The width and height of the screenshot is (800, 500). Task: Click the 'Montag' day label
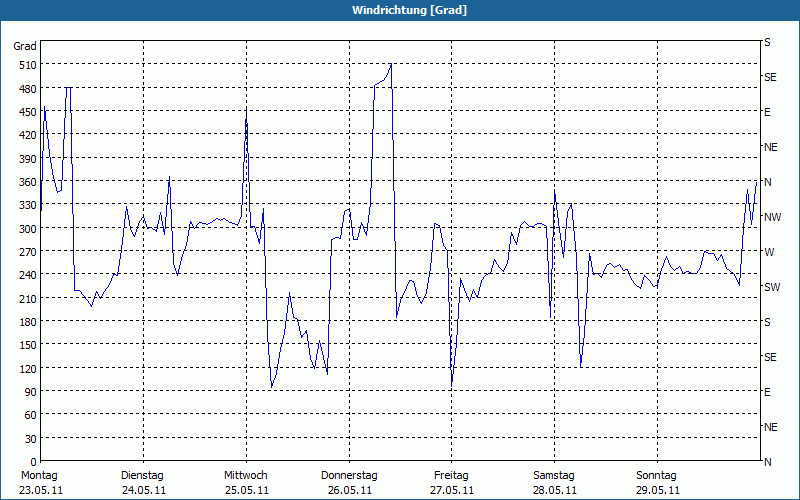[x=39, y=476]
